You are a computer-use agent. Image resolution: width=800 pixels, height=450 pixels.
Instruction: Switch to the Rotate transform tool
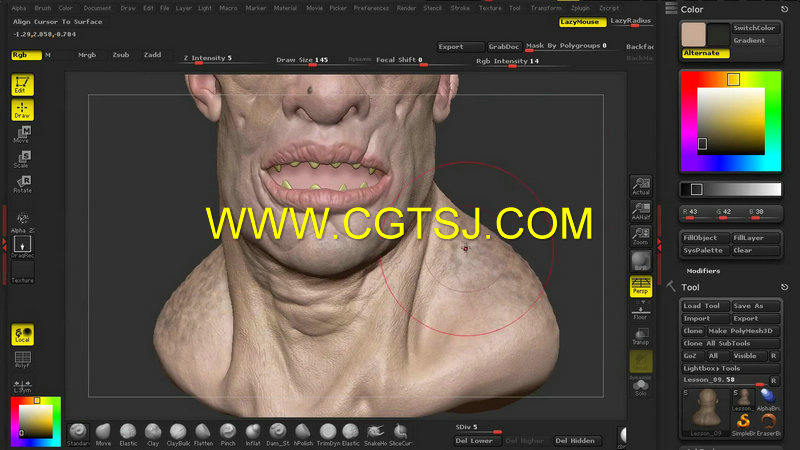(22, 184)
